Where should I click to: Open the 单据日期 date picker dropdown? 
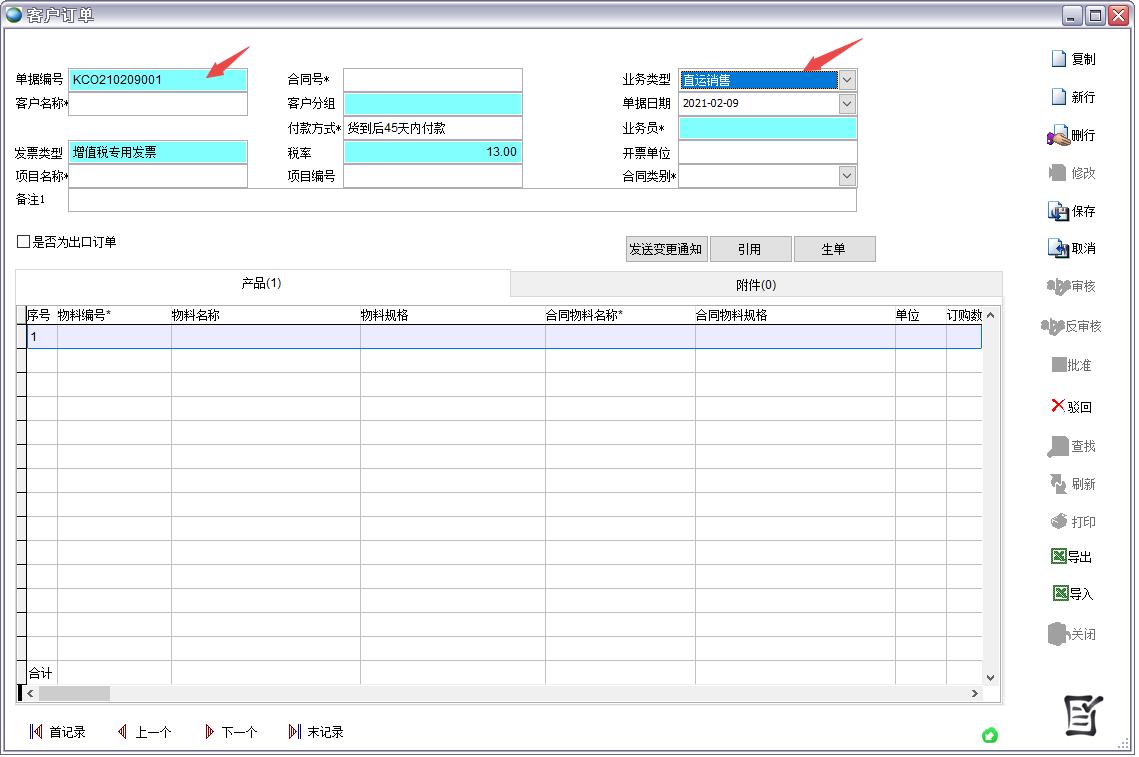[845, 103]
